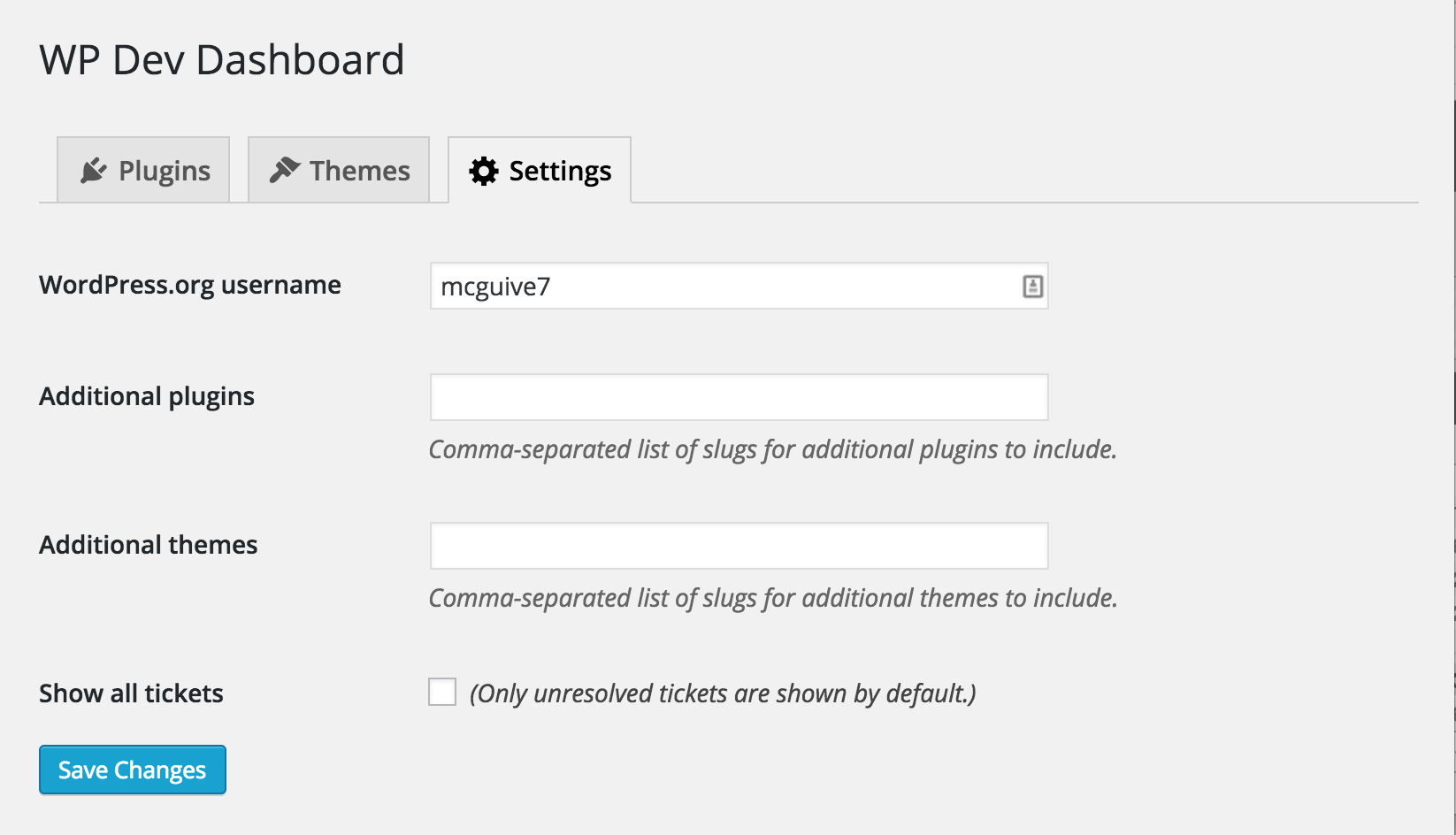This screenshot has height=835, width=1456.
Task: Enable the Show all tickets checkbox
Action: tap(442, 692)
